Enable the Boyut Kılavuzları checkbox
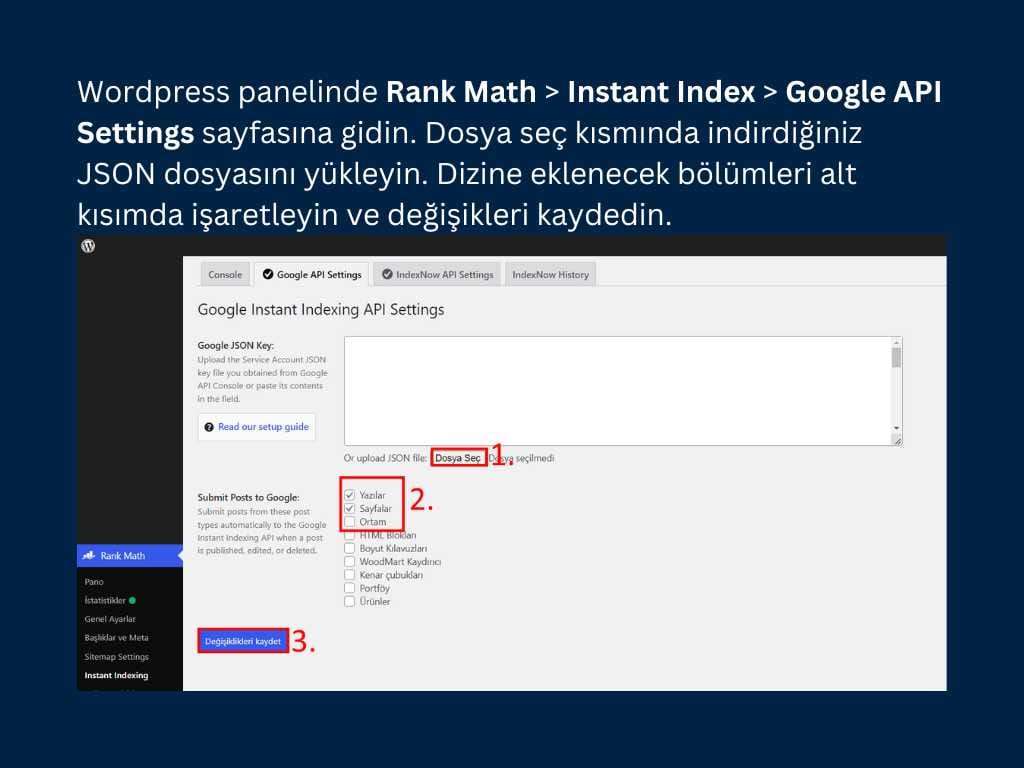The image size is (1024, 768). point(349,548)
